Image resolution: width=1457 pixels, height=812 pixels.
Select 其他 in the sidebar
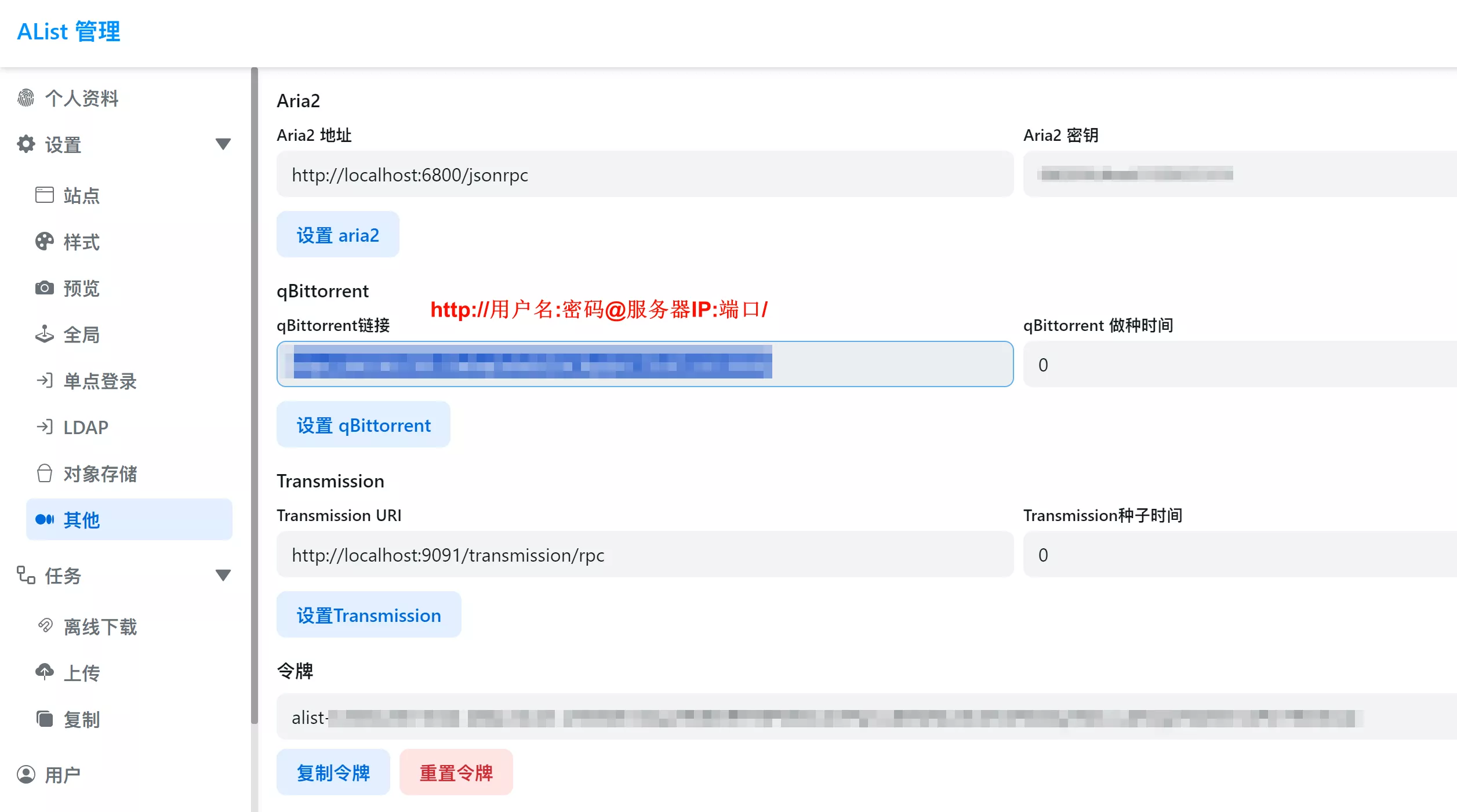pyautogui.click(x=81, y=519)
